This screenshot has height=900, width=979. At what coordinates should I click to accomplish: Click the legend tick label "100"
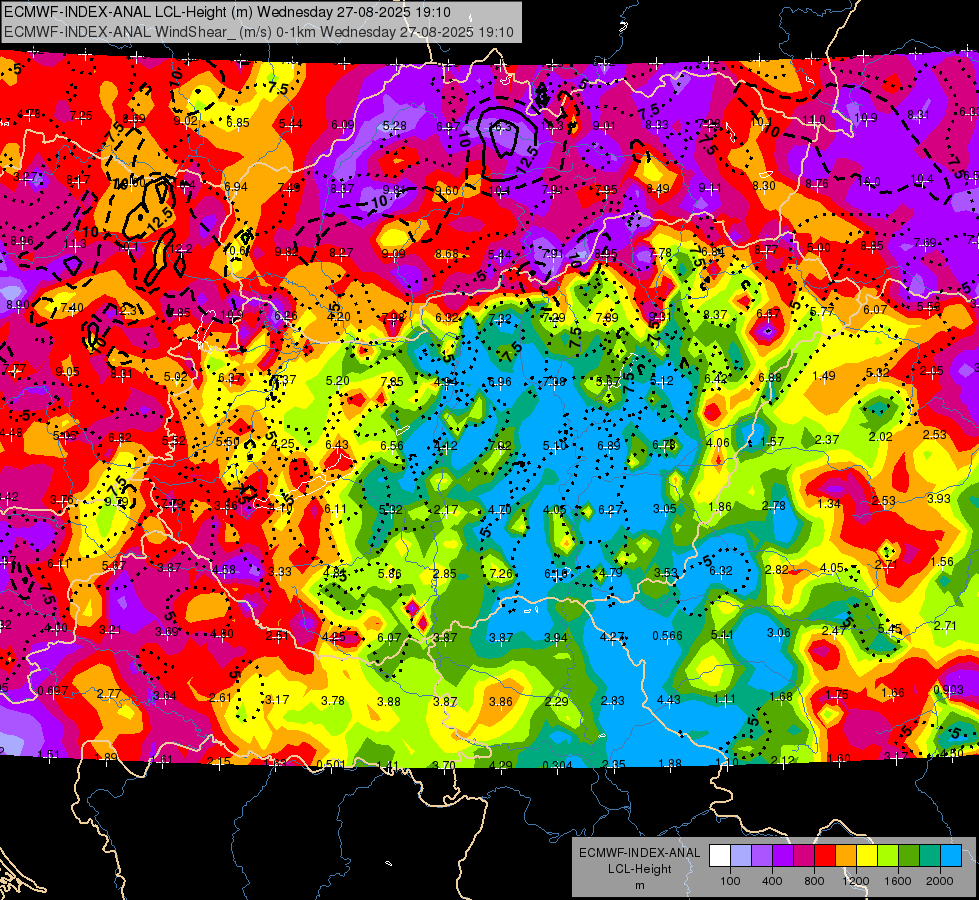coord(730,881)
